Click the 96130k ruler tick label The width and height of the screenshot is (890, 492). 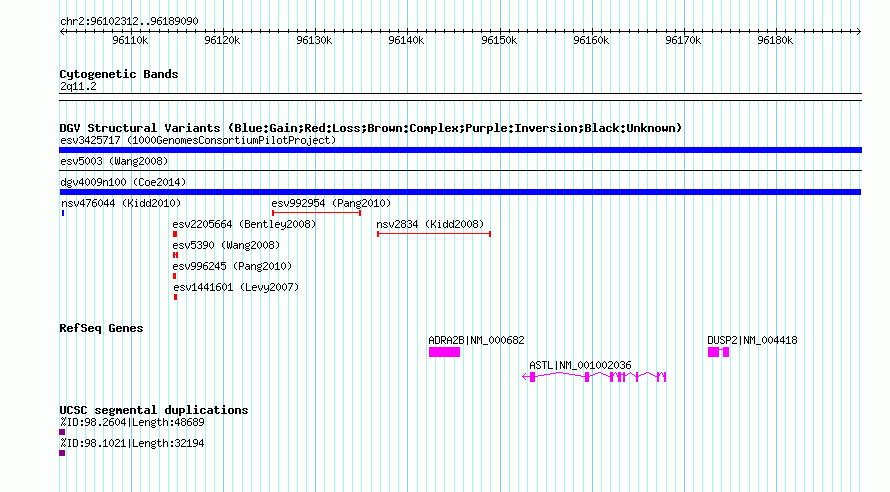[x=314, y=41]
